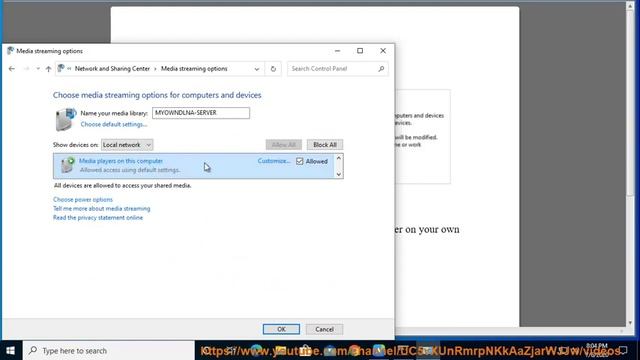Open Customize for media players entry
Screen dimensions: 640x360
pos(274,161)
